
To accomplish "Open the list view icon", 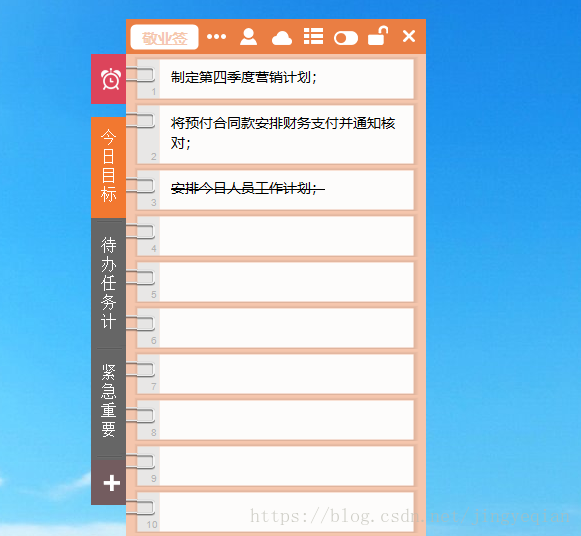I will click(313, 36).
